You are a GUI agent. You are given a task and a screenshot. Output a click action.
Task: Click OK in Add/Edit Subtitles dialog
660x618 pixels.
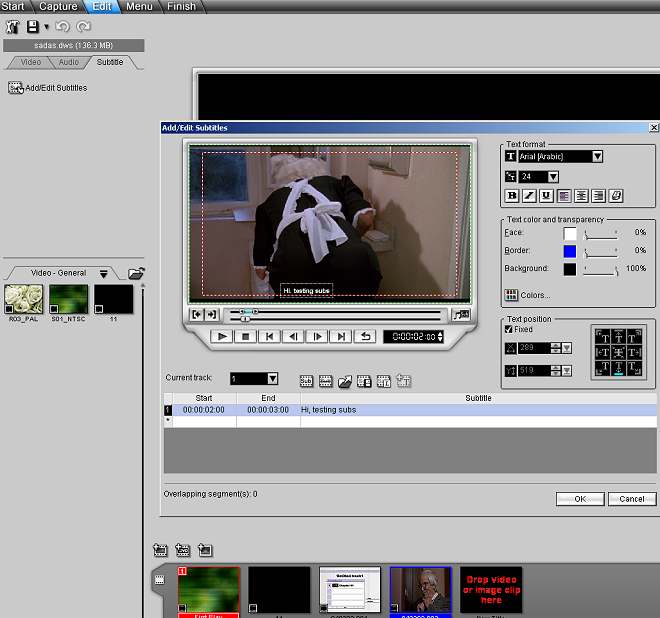click(580, 499)
